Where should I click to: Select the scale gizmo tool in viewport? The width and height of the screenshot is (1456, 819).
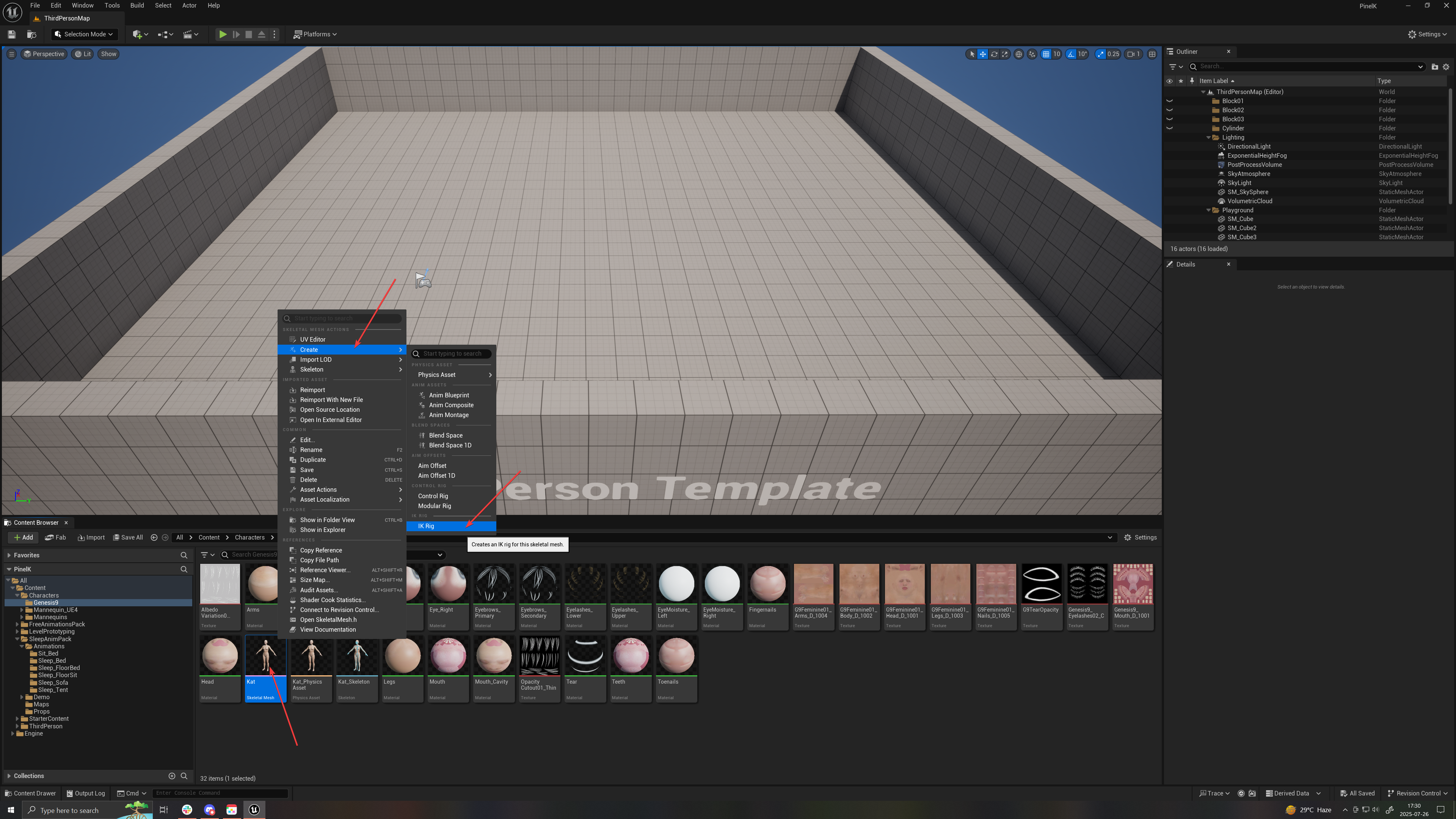point(1004,54)
